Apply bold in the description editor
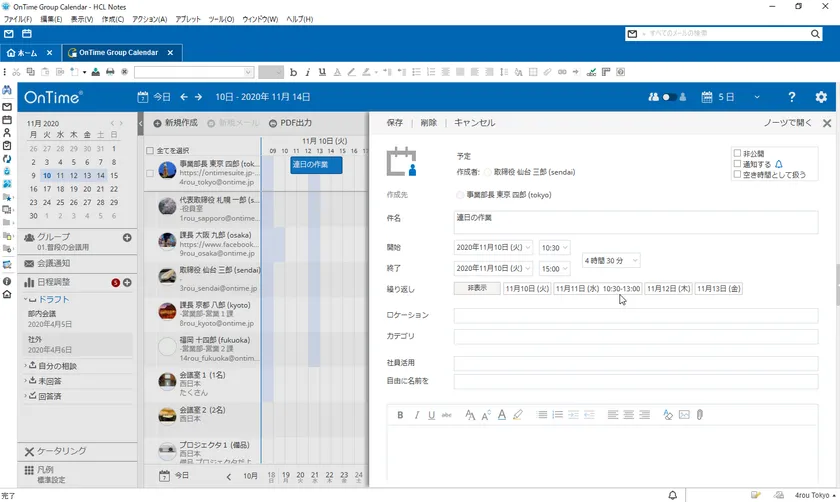 pos(400,415)
